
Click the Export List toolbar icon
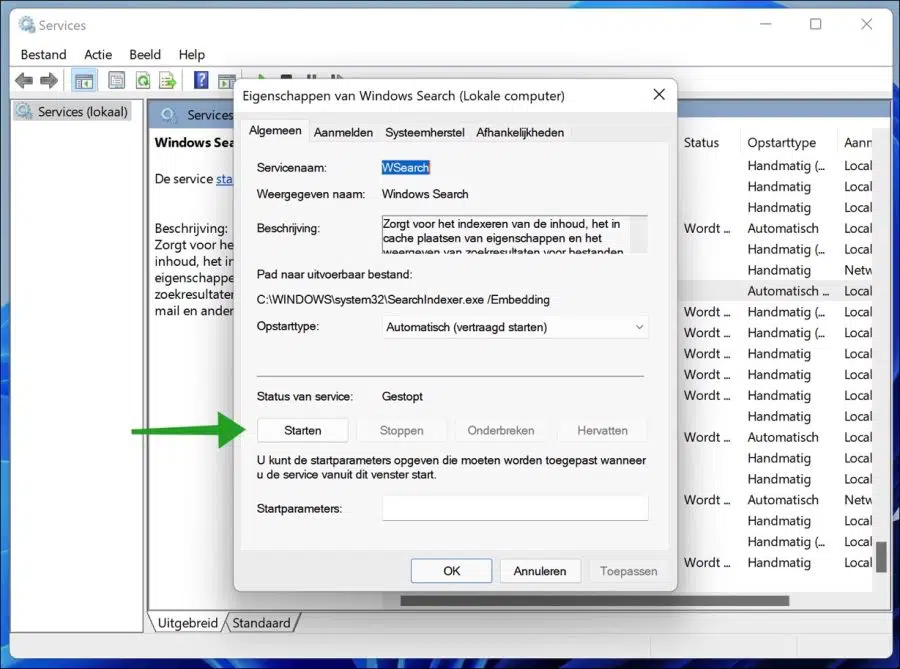[x=168, y=80]
